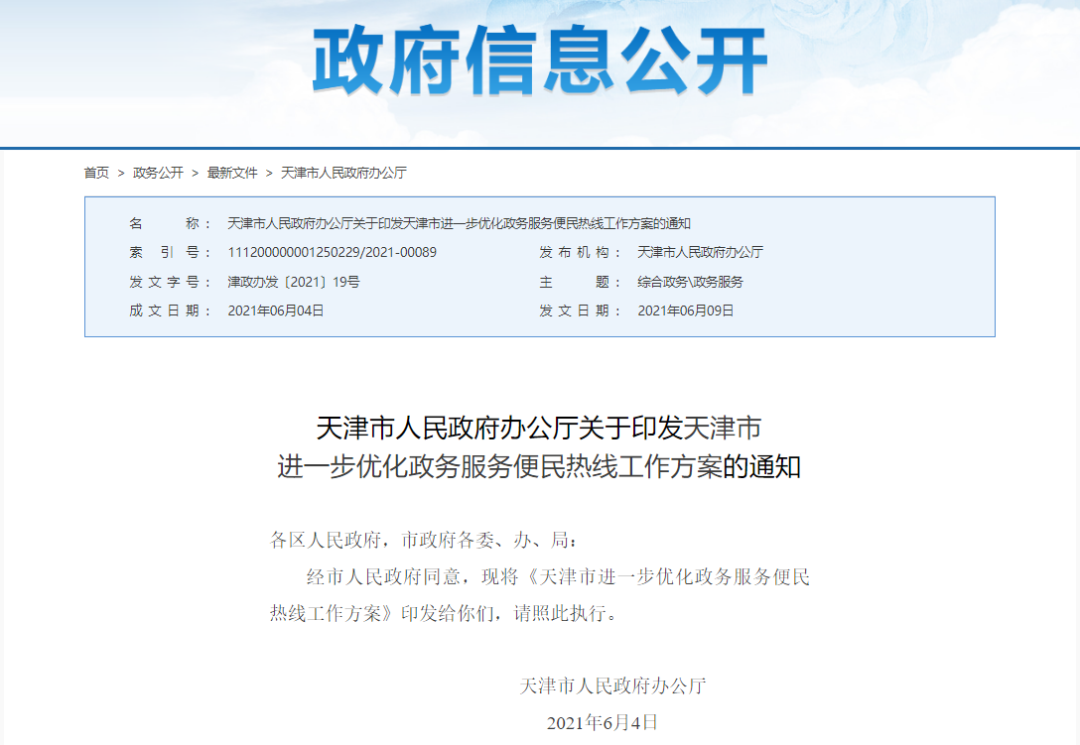Image resolution: width=1080 pixels, height=745 pixels.
Task: Click the signing date 2021年6月4日
Action: [602, 722]
